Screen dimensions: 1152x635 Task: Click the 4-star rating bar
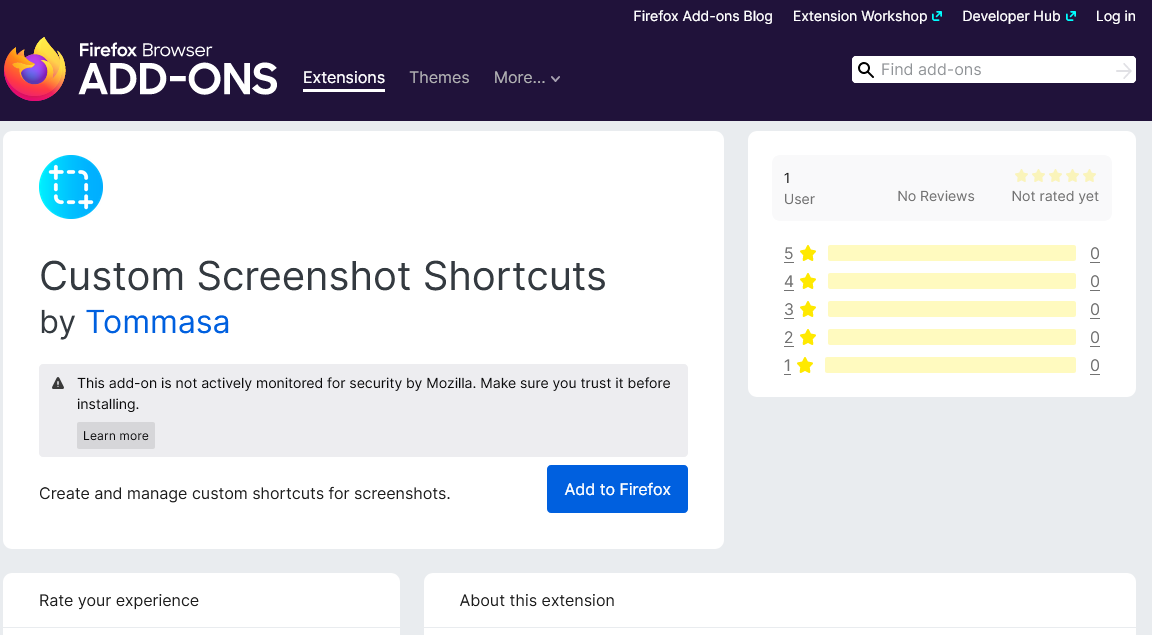(951, 281)
